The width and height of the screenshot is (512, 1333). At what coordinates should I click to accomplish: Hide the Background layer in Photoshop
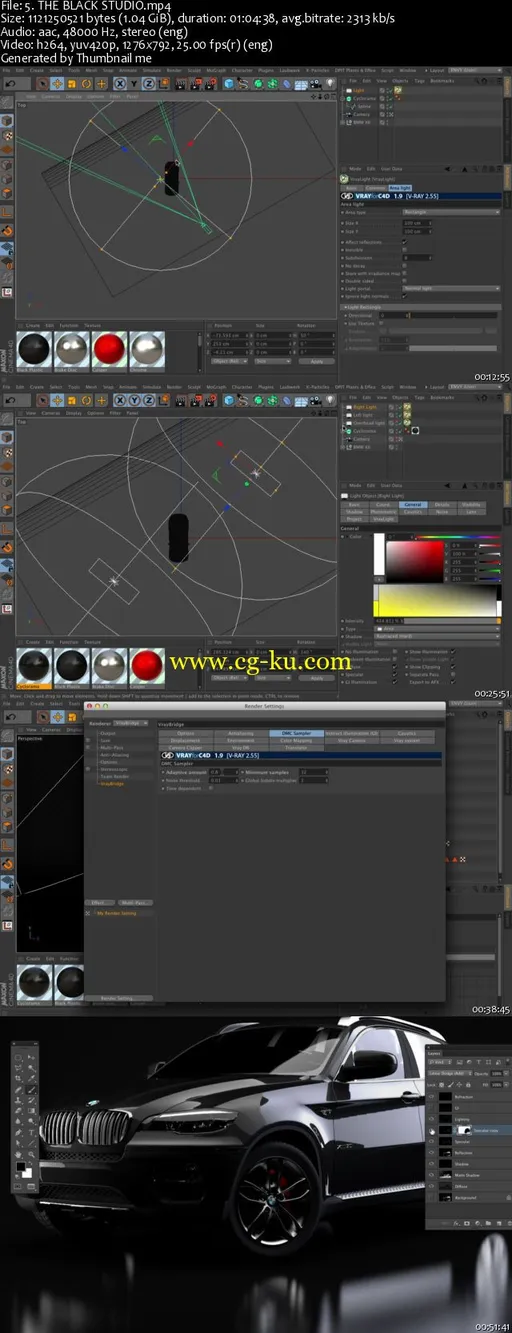(x=431, y=1197)
